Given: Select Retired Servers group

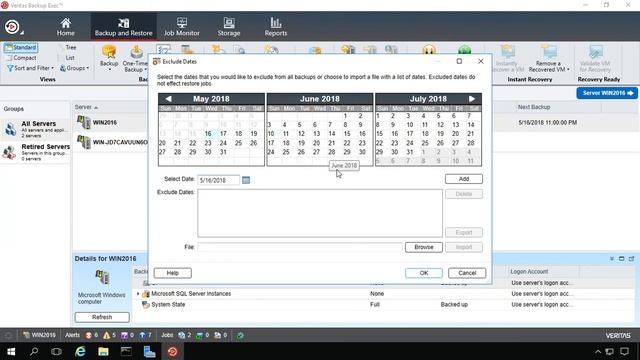Looking at the screenshot, I should tap(35, 152).
